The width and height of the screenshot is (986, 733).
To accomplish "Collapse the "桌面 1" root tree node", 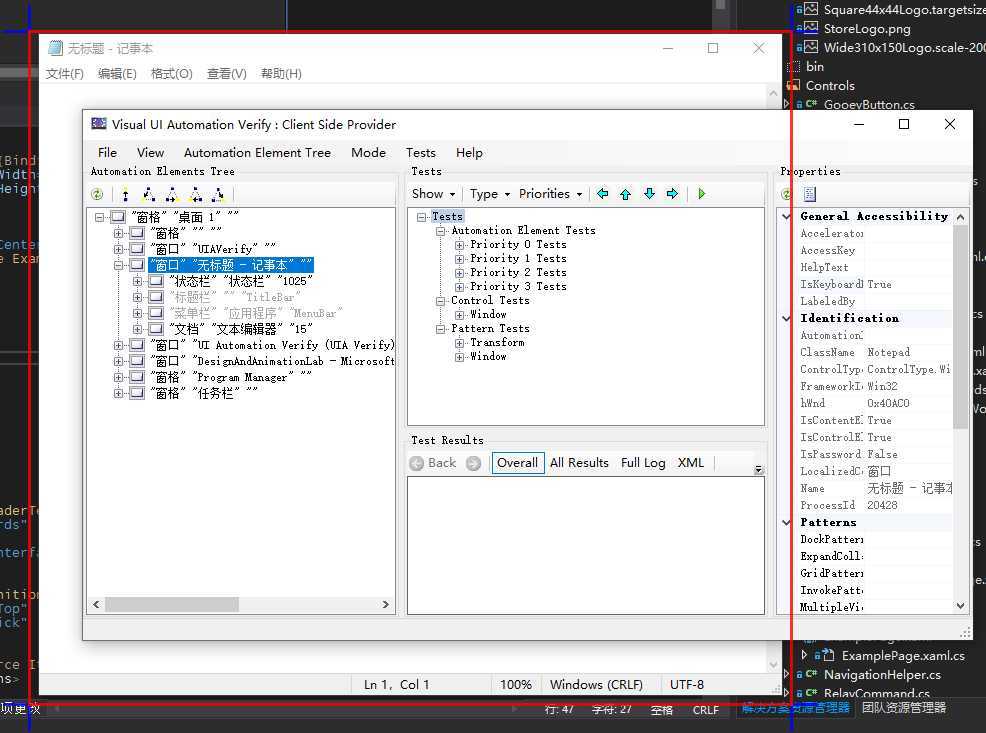I will [99, 218].
